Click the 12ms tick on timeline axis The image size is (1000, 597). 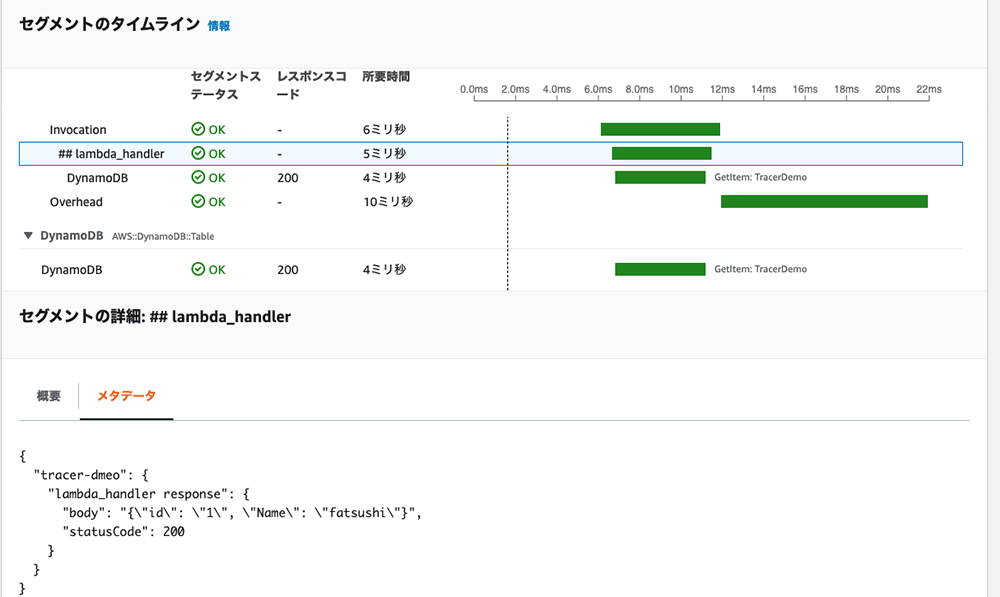coord(722,89)
